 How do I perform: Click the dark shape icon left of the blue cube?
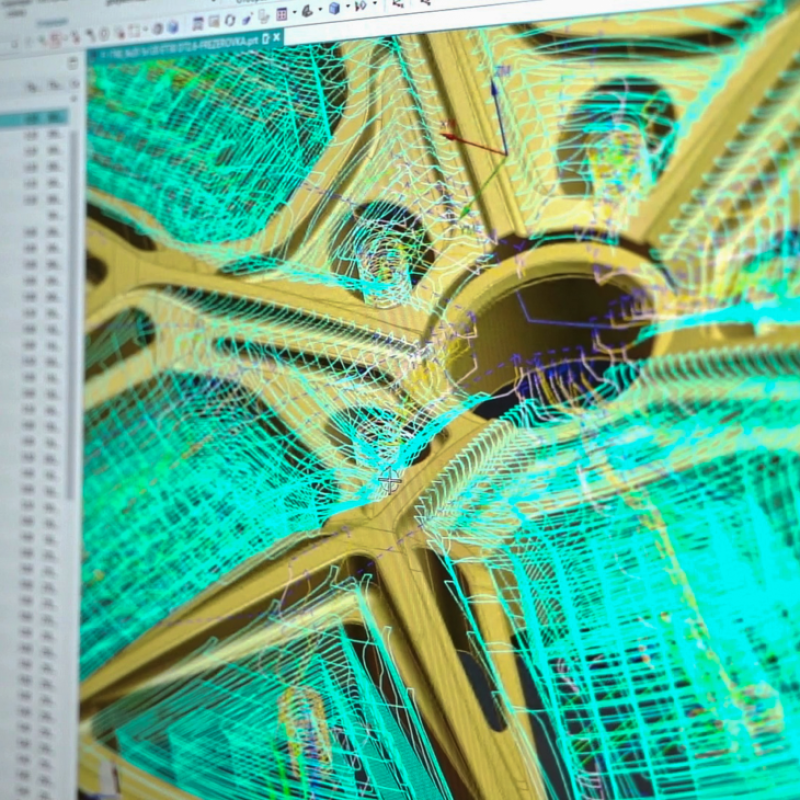pos(308,10)
